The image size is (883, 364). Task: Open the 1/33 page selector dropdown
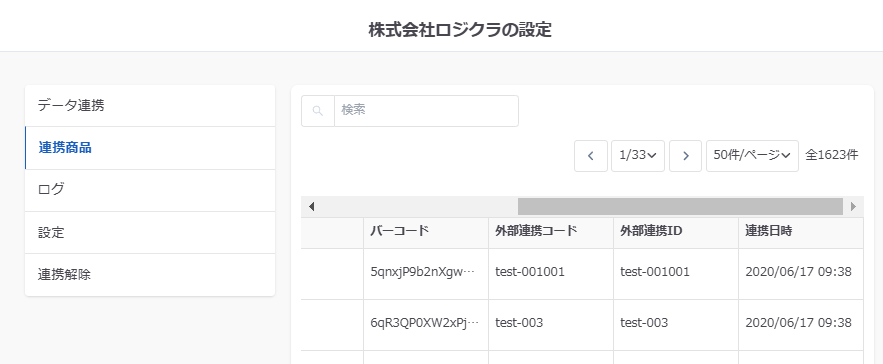click(x=638, y=156)
